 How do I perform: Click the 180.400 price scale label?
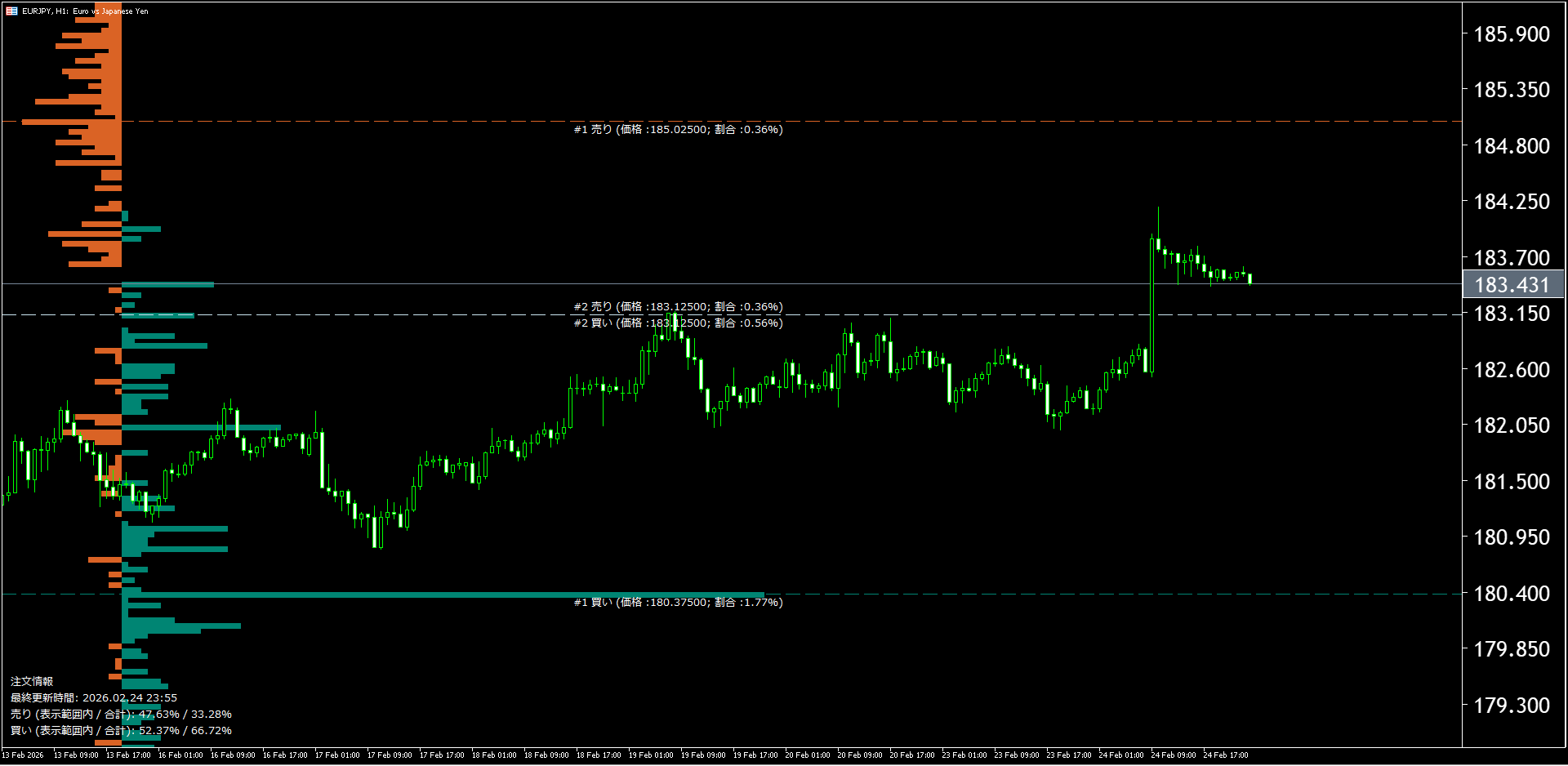(1512, 594)
